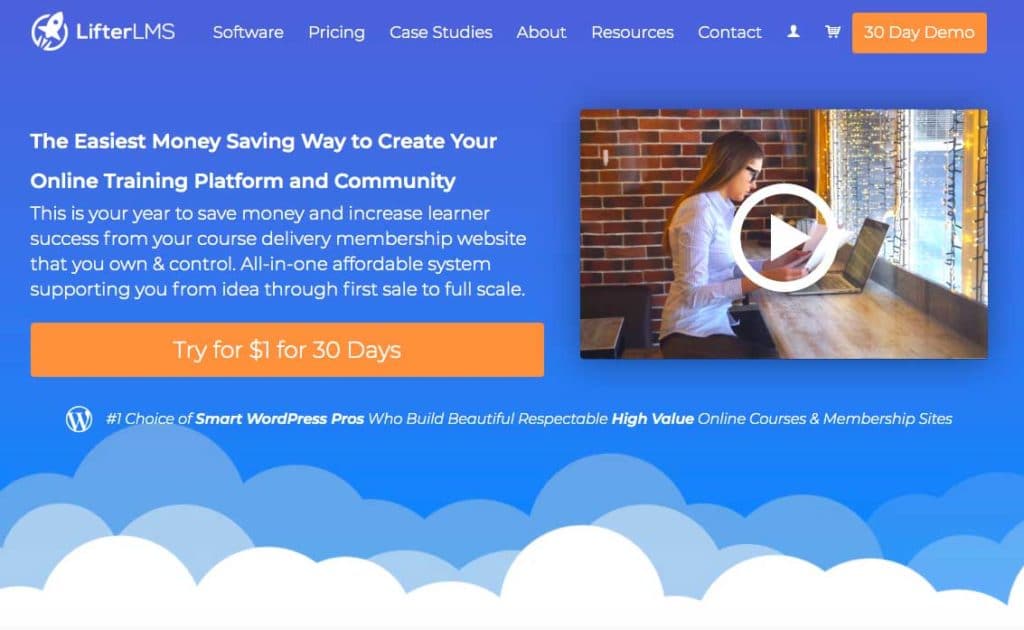Click Try for $1 for 30 Days

coord(287,349)
